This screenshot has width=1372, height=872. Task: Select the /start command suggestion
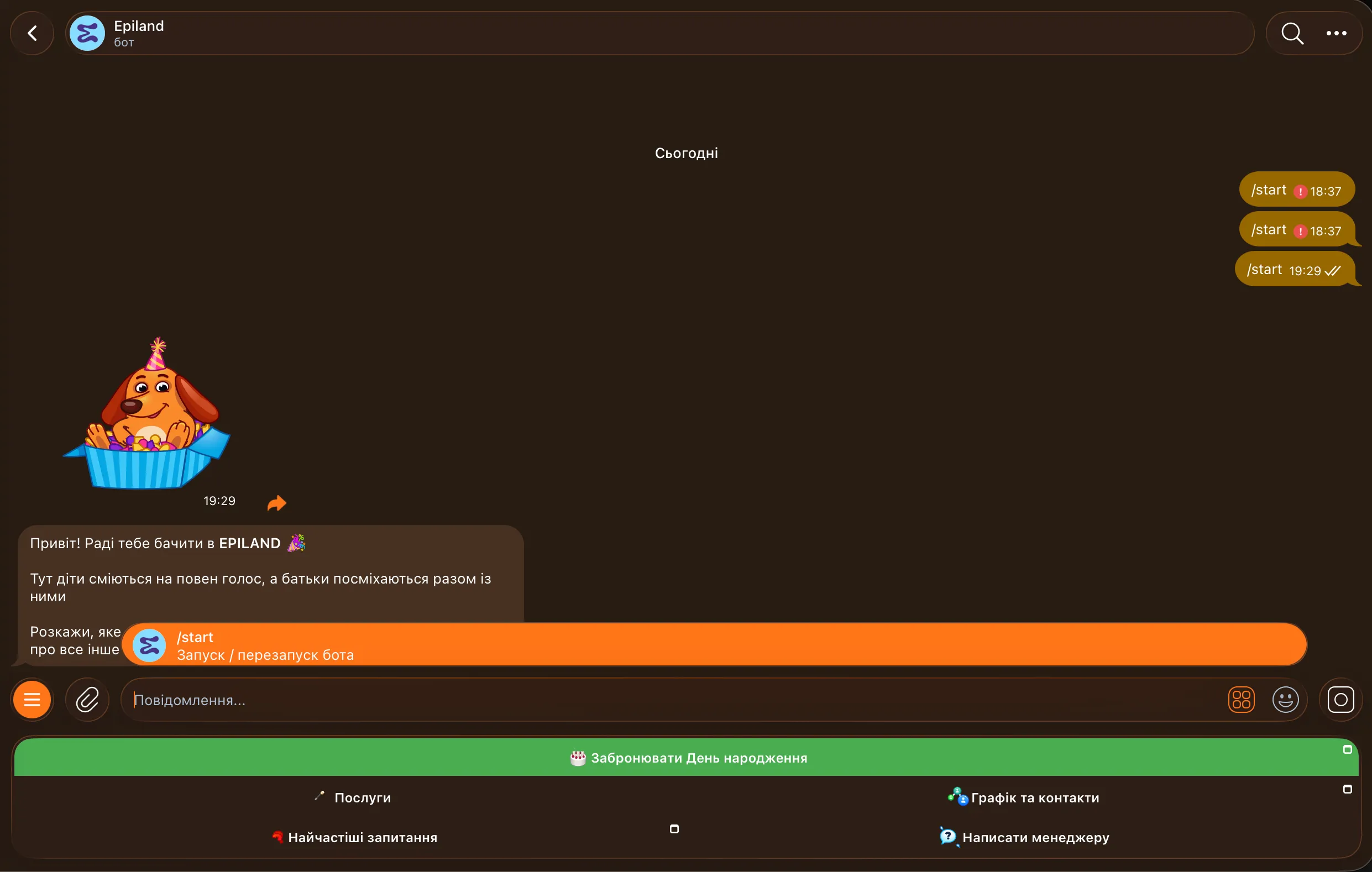click(x=714, y=645)
